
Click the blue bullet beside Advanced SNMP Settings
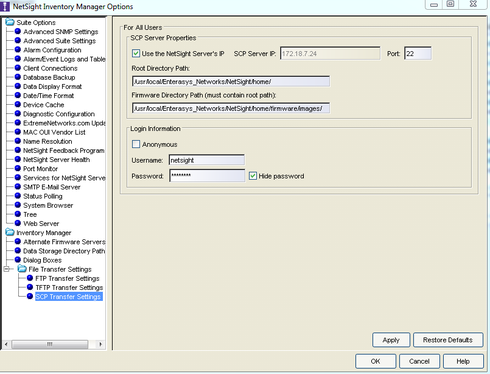click(18, 31)
